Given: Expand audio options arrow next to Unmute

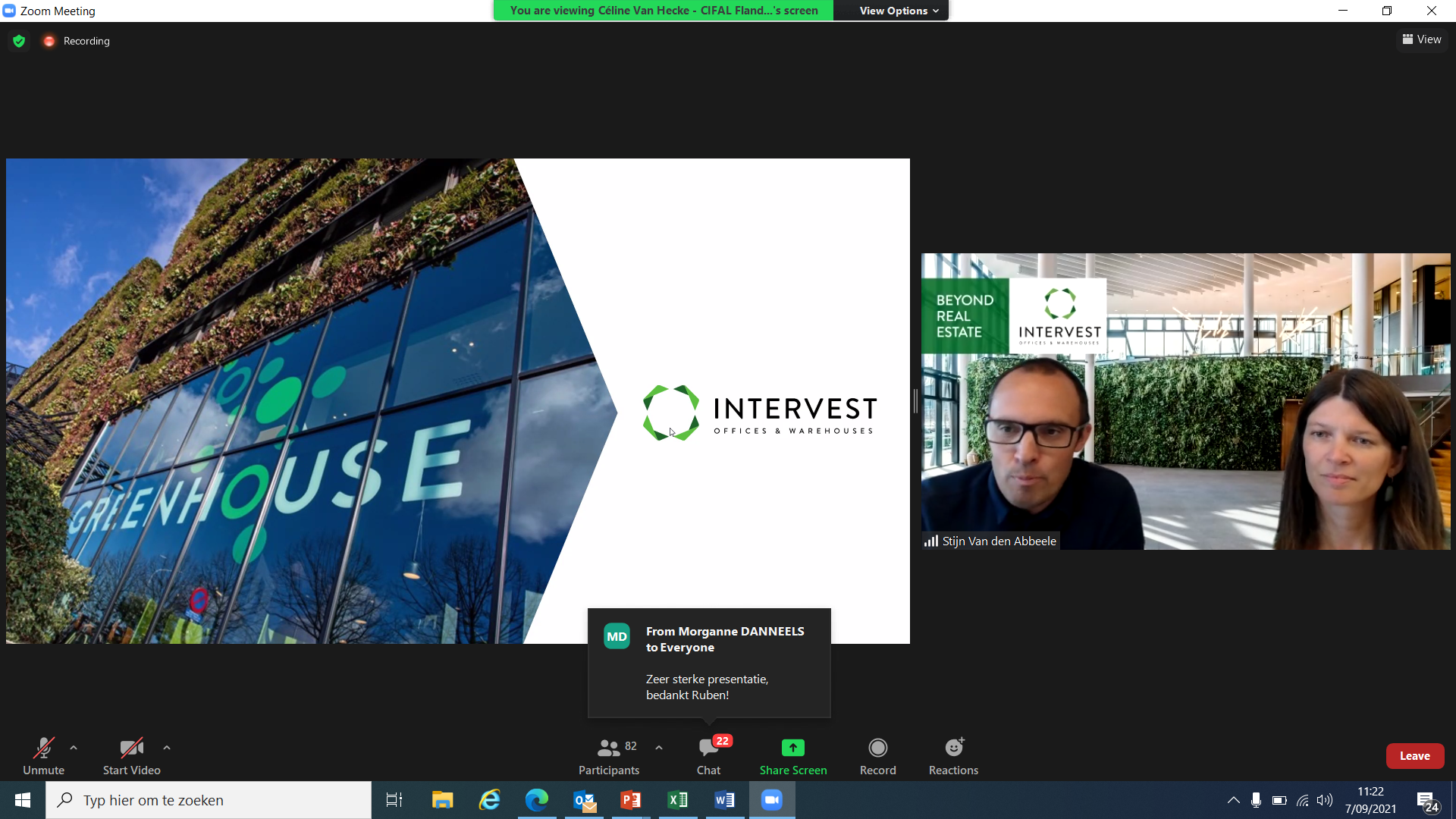Looking at the screenshot, I should tap(74, 748).
